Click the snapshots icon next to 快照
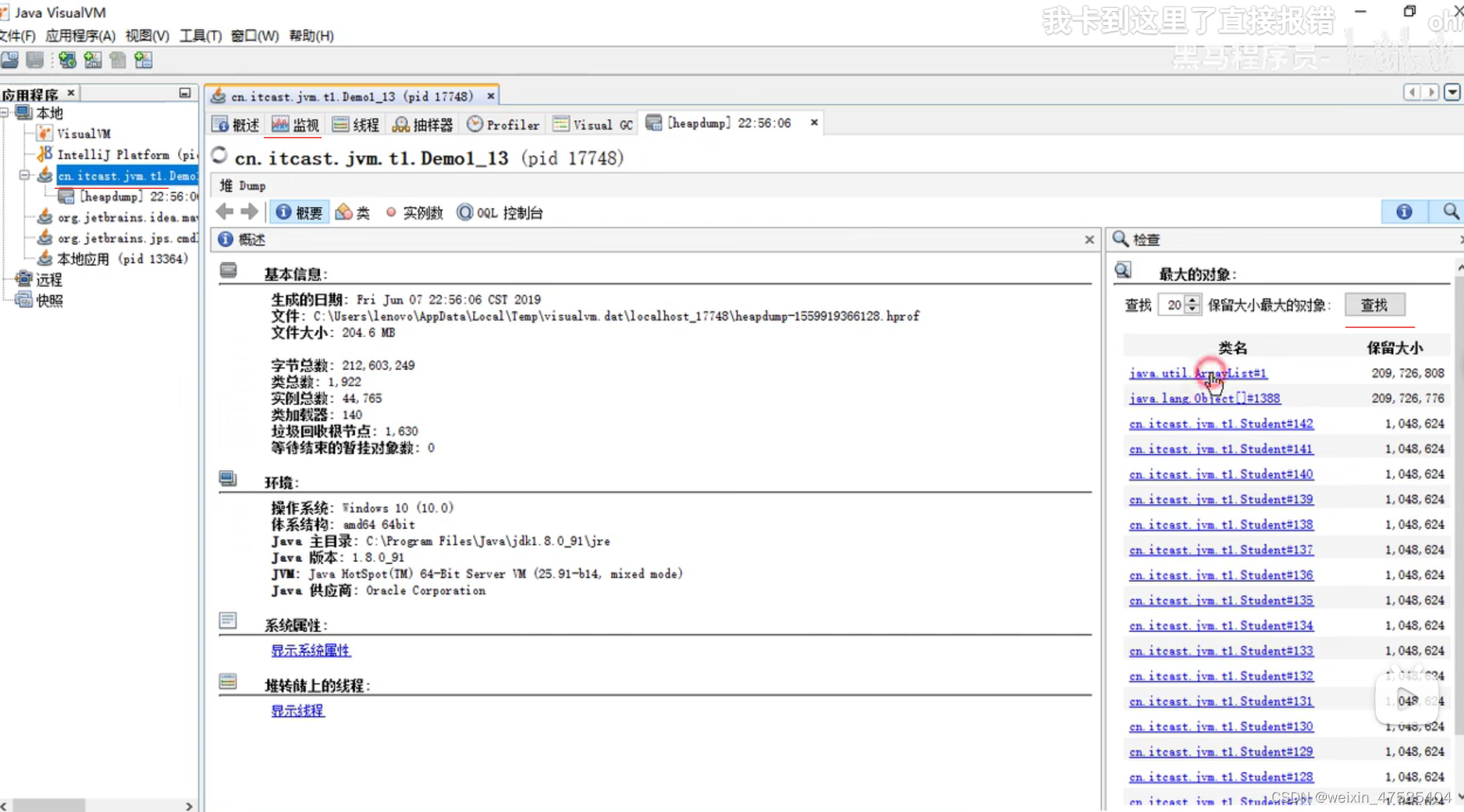 click(24, 300)
